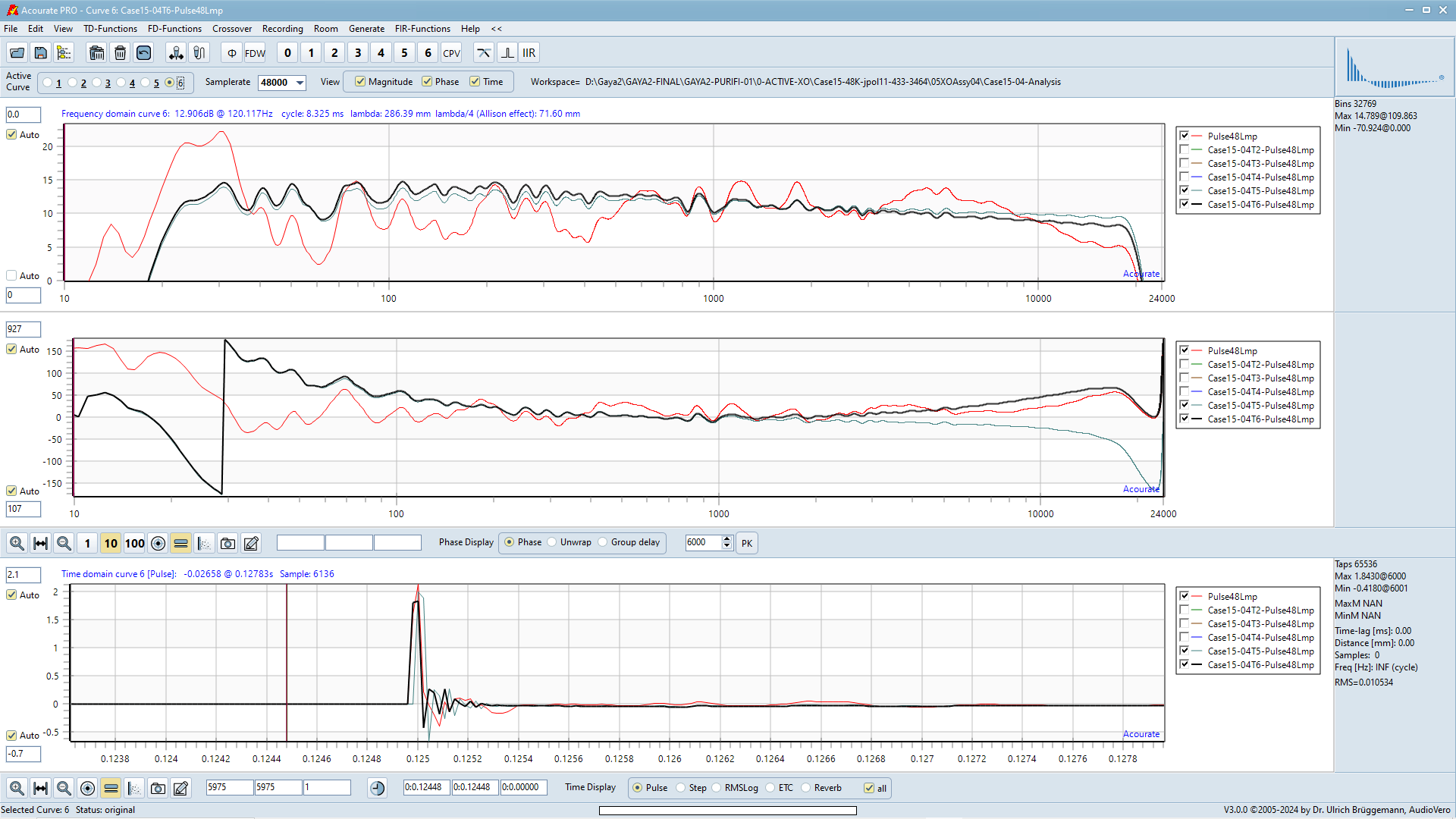The image size is (1456, 819).
Task: Collapse menu with the << item
Action: pyautogui.click(x=497, y=29)
